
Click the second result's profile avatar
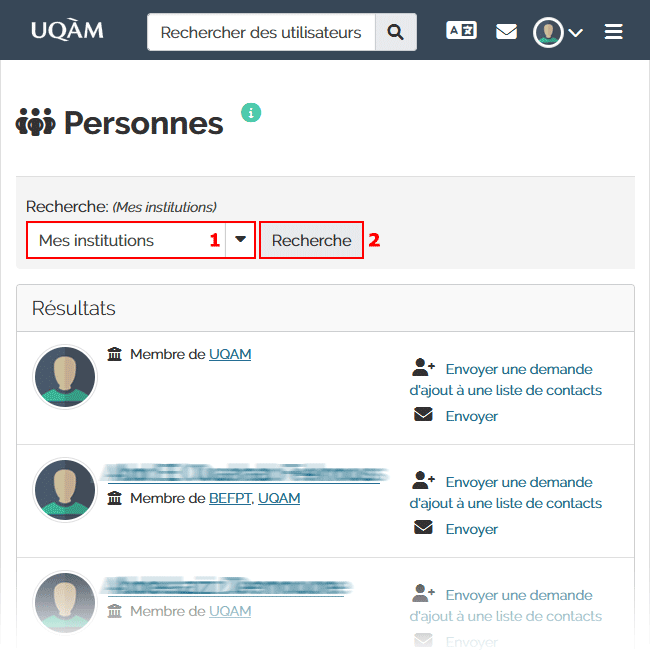[x=65, y=491]
